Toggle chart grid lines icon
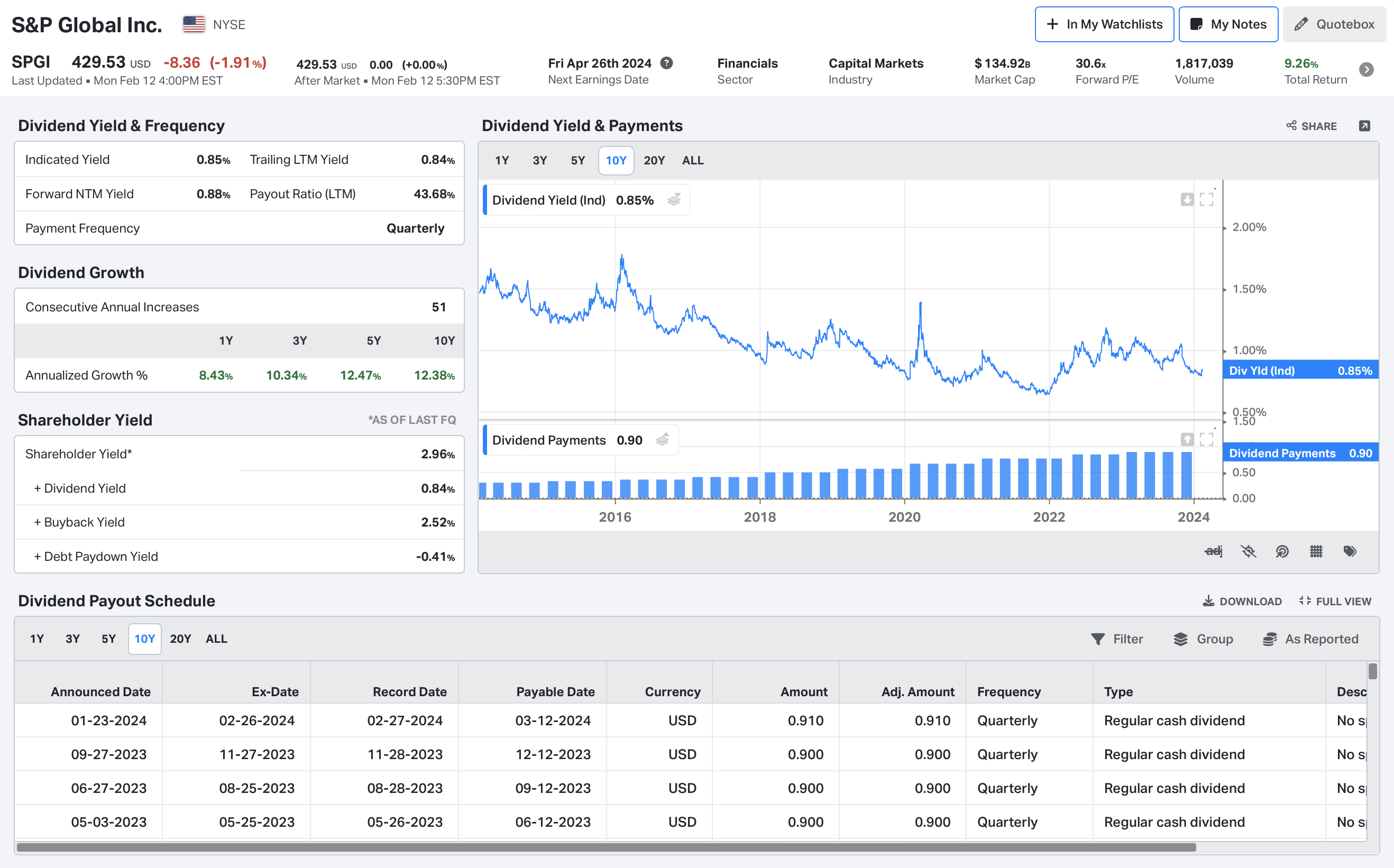Screen dimensions: 1394x868 pyautogui.click(x=1316, y=551)
